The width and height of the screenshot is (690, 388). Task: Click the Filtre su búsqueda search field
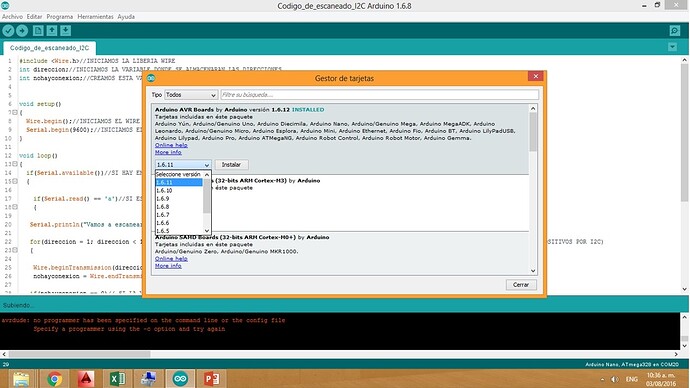click(379, 95)
